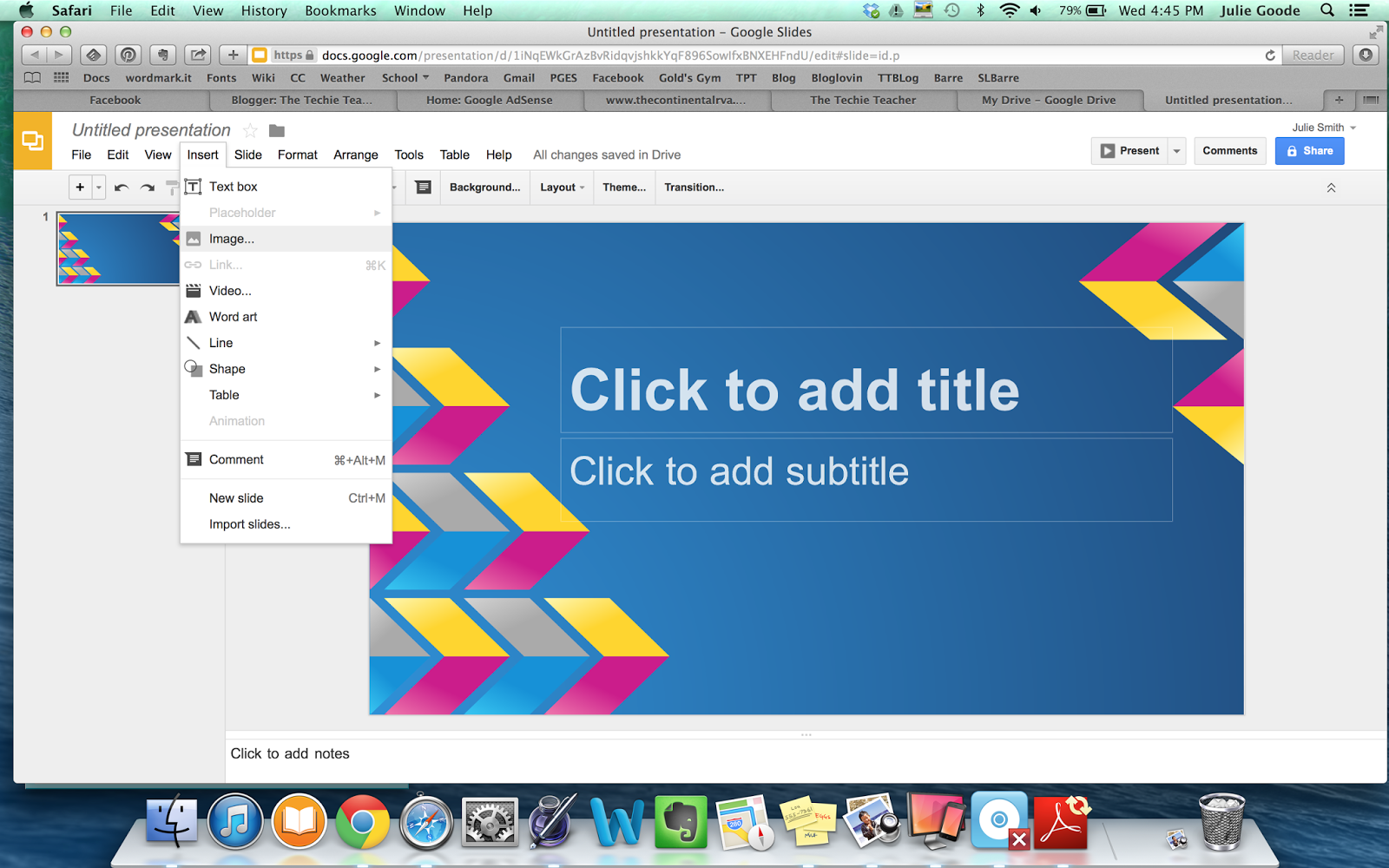This screenshot has width=1389, height=868.
Task: Open the move-to-folder icon beside title
Action: (277, 131)
